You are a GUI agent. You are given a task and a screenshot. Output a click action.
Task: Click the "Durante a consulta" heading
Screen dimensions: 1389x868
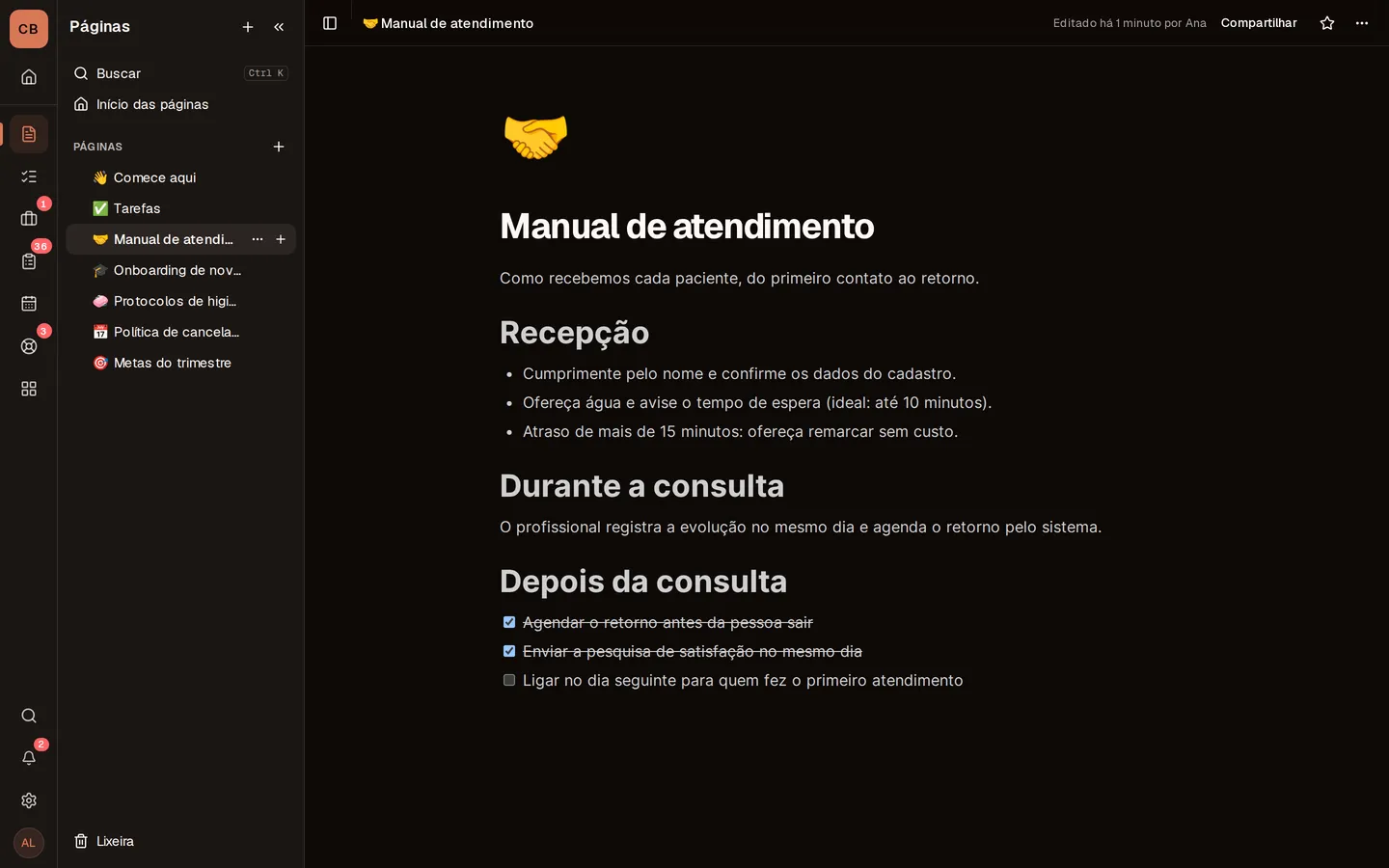tap(642, 486)
